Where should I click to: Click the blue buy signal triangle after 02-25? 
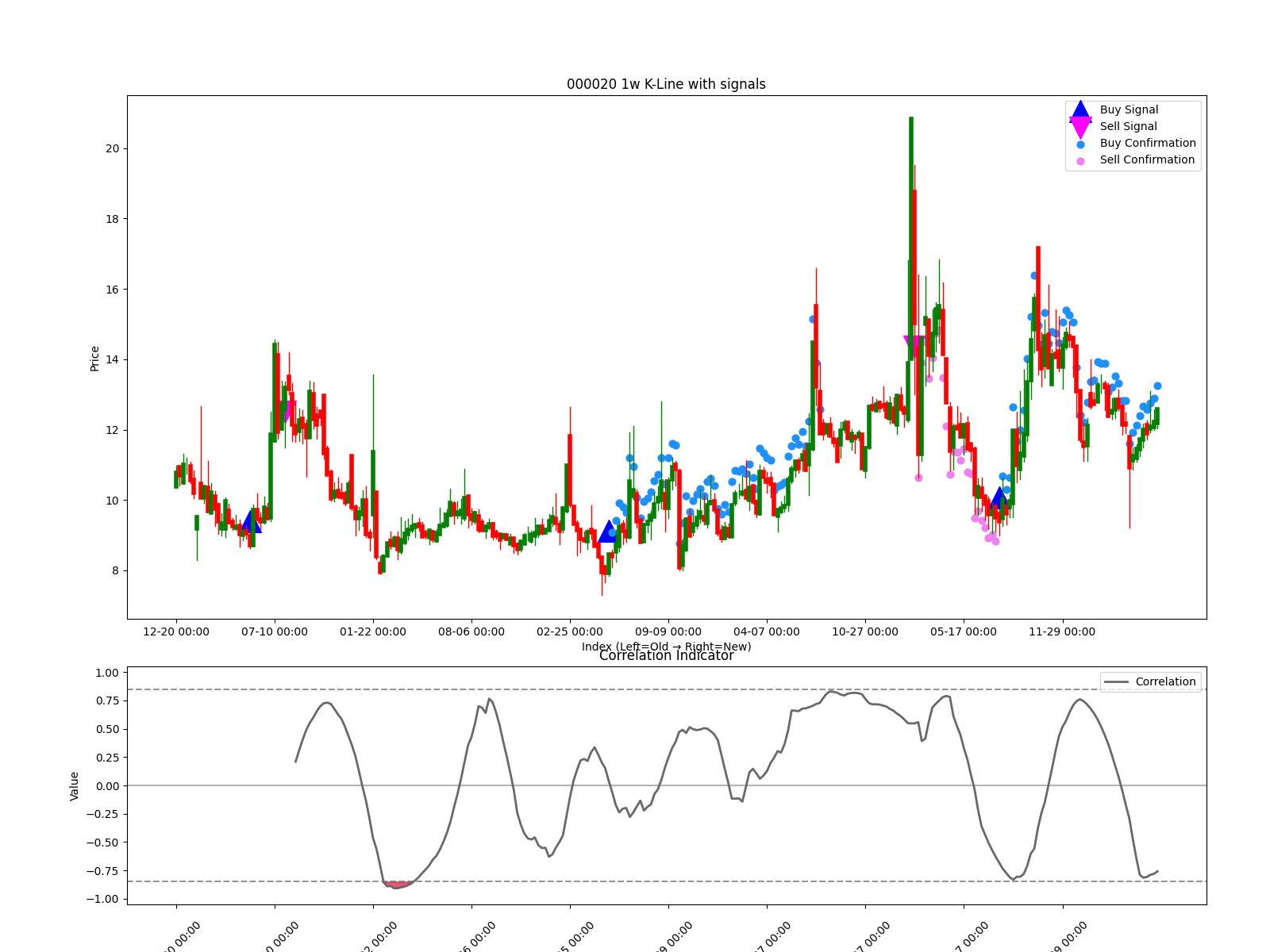click(x=608, y=532)
